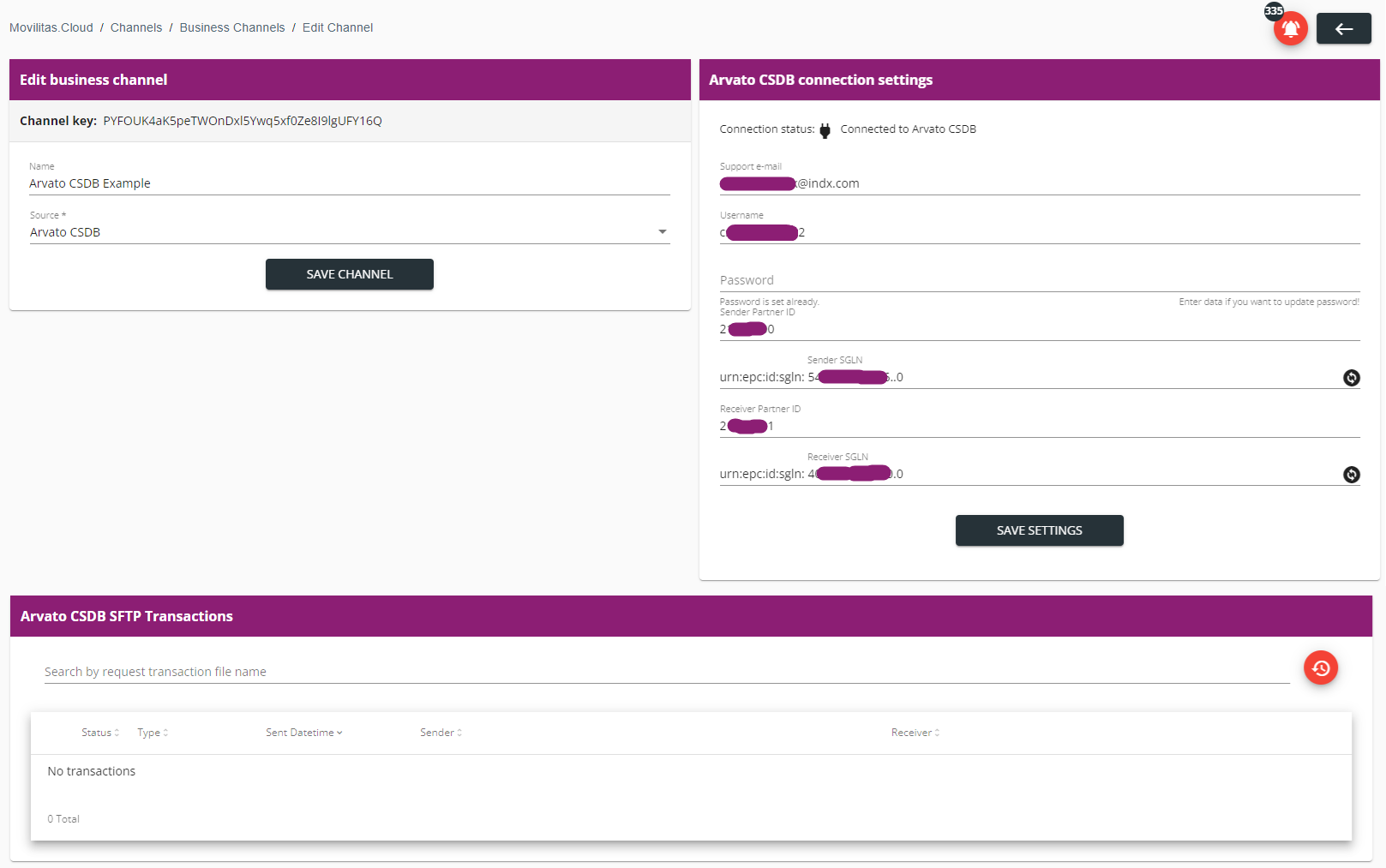
Task: Sort transactions by Receiver column
Action: [915, 733]
